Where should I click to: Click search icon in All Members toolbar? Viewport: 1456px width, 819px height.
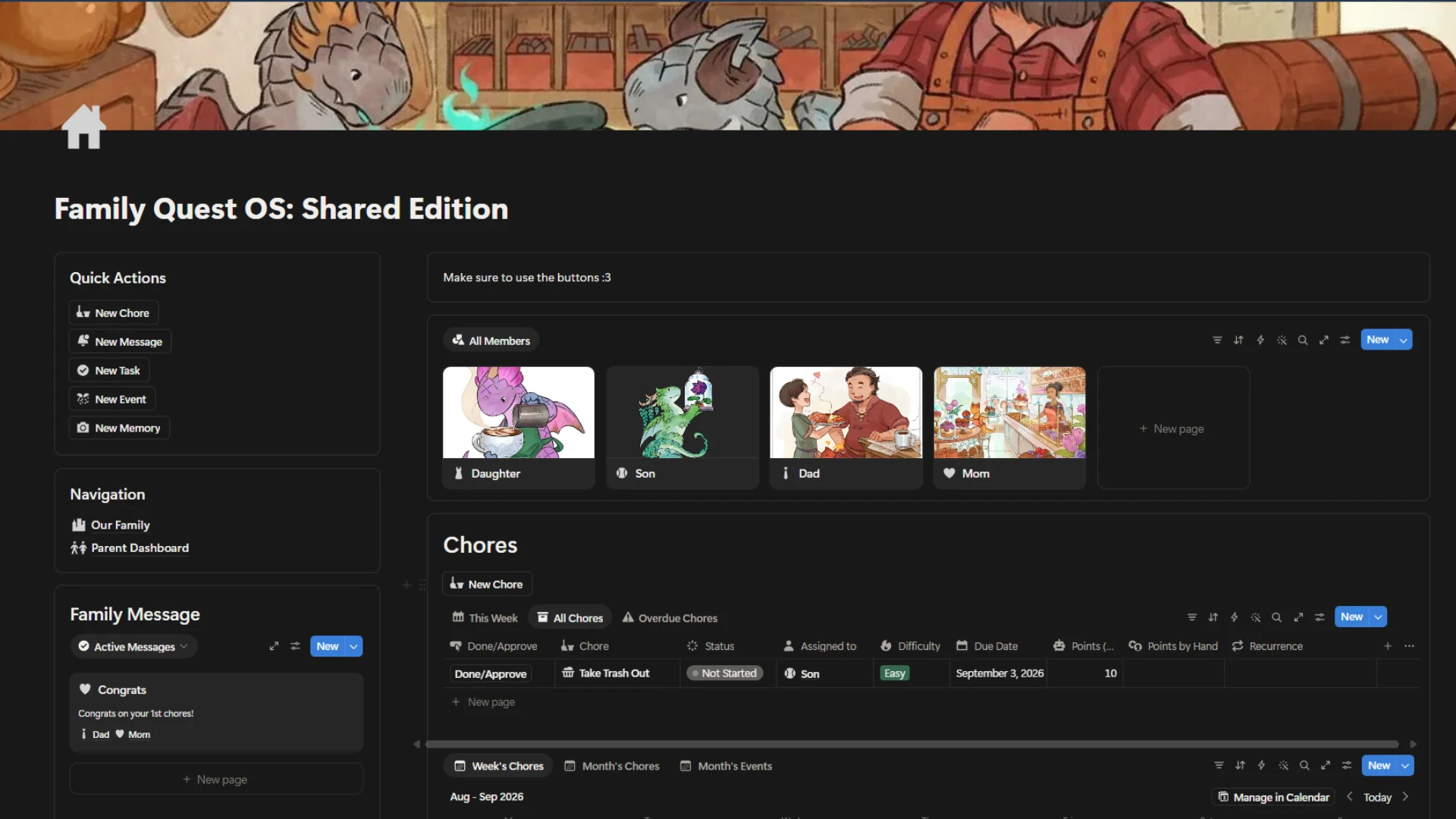(x=1303, y=340)
